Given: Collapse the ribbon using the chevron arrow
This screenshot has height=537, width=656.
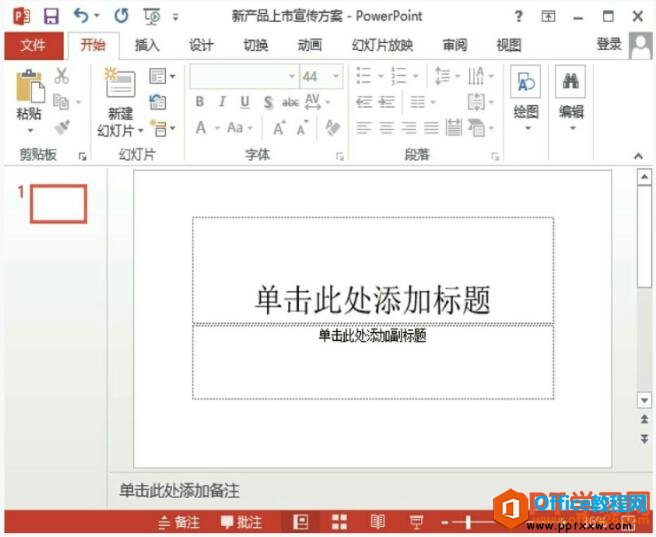Looking at the screenshot, I should [638, 156].
